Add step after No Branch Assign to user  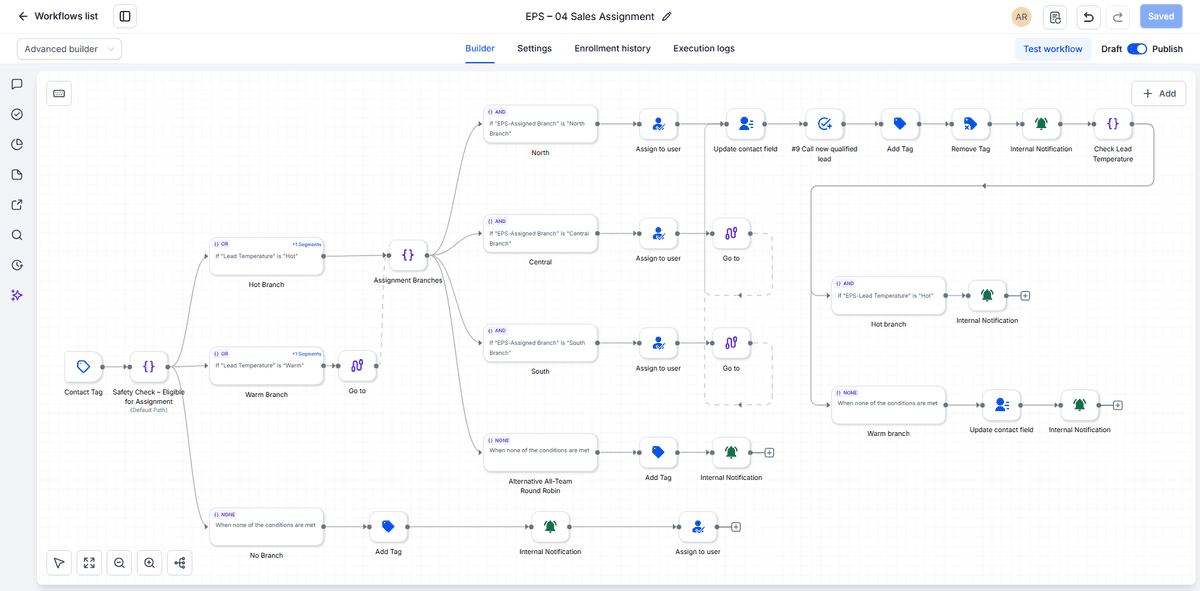pos(736,527)
